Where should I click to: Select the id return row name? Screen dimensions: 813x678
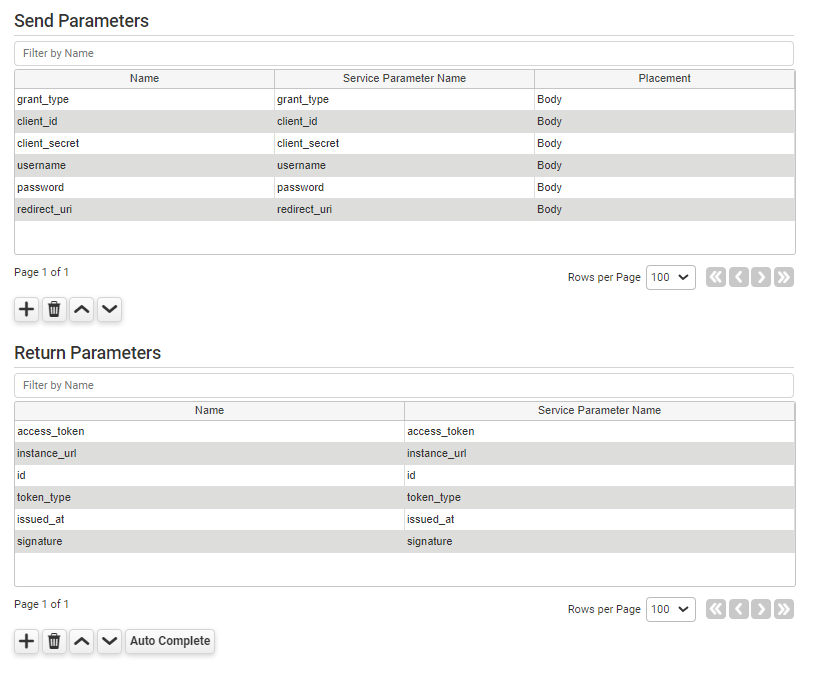tap(209, 475)
